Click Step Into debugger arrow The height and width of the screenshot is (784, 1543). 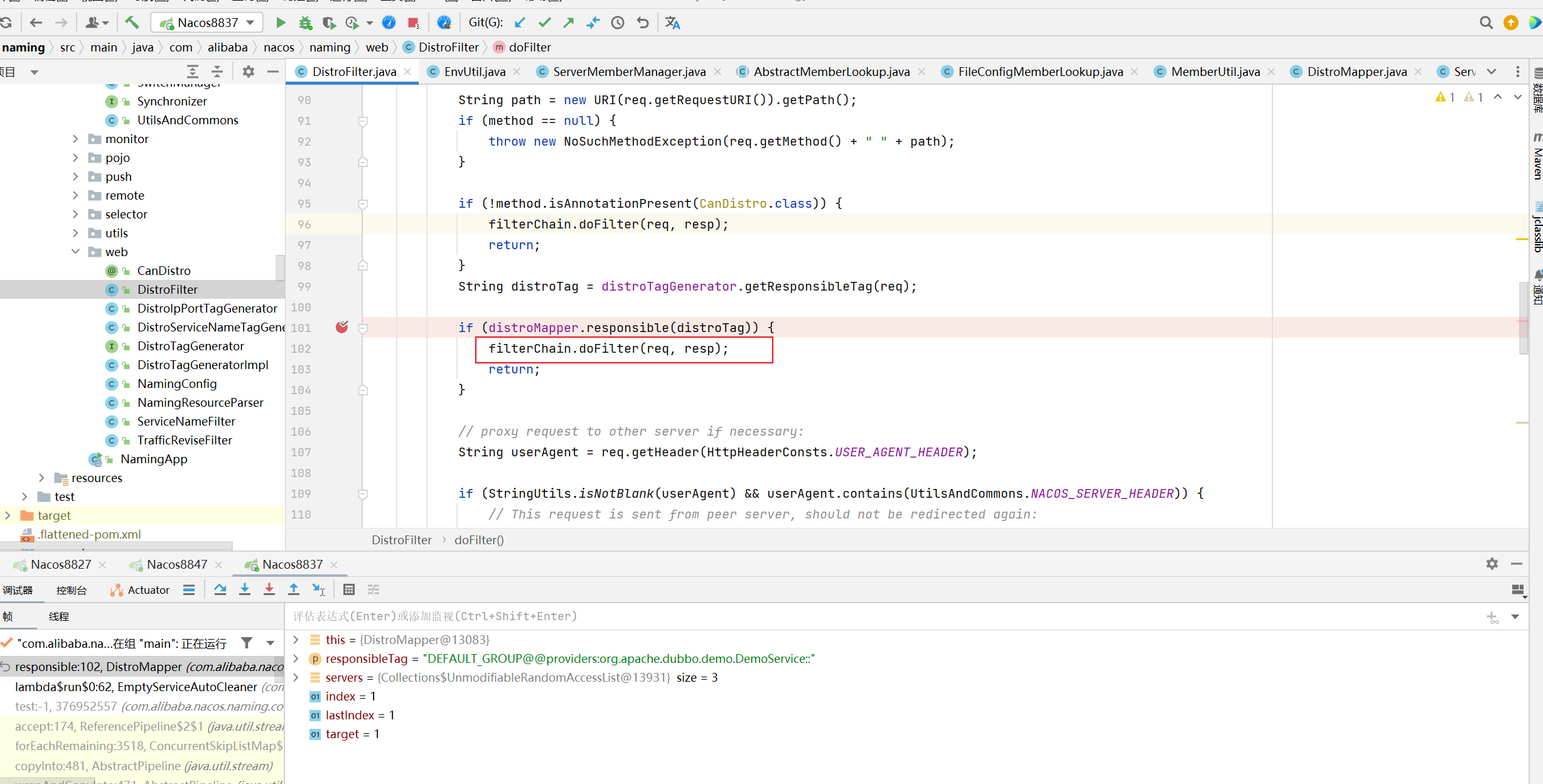[245, 589]
